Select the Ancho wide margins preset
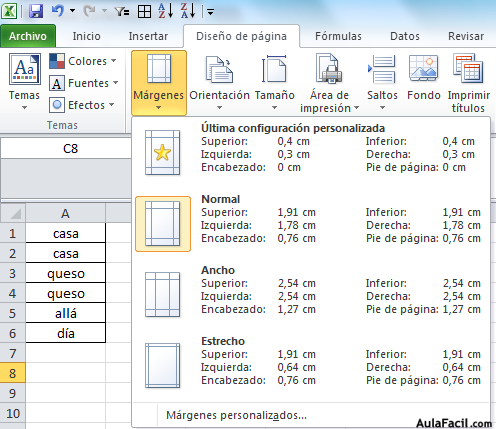496x429 pixels. (311, 294)
